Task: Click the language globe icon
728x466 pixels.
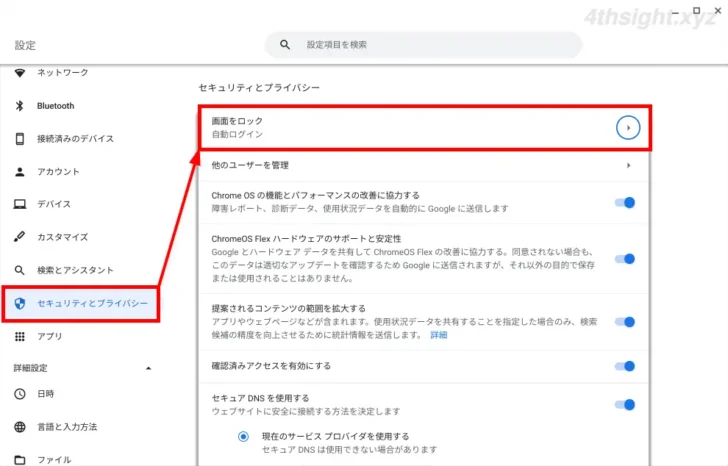Action: 20,427
